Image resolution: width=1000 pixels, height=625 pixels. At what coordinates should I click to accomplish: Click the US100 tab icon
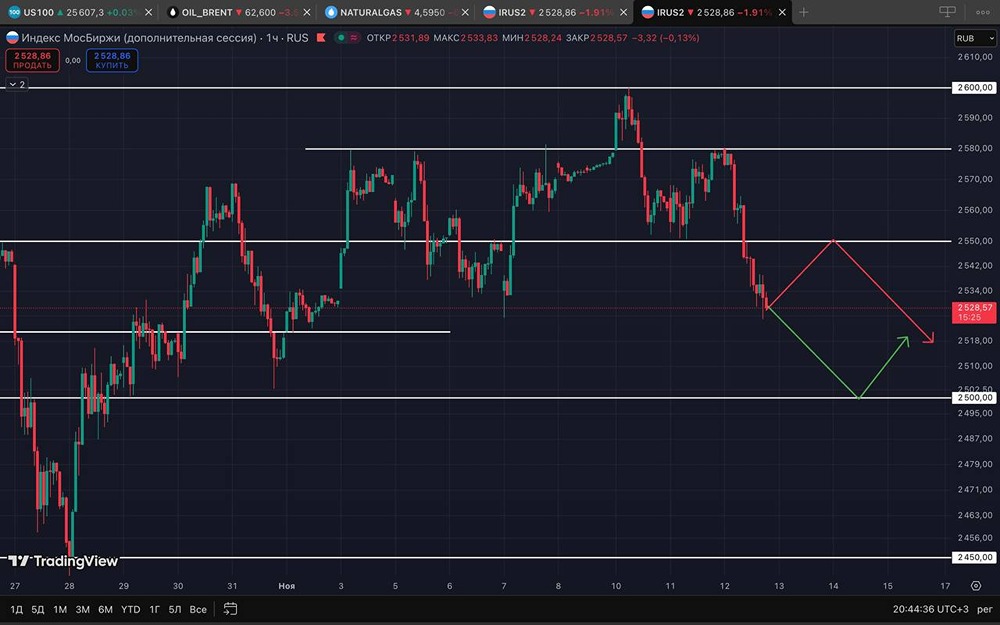tap(14, 12)
